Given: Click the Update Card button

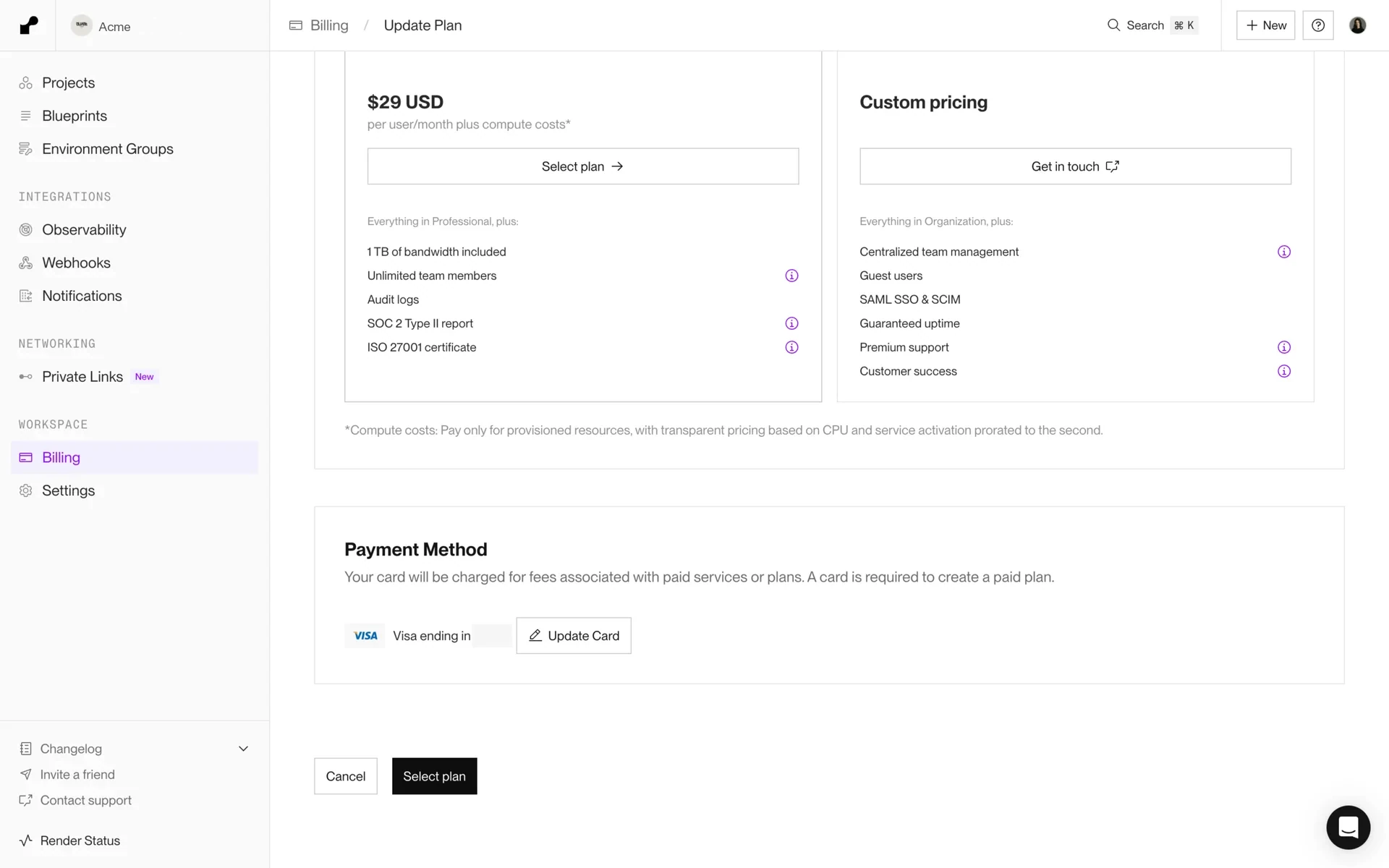Looking at the screenshot, I should point(574,636).
